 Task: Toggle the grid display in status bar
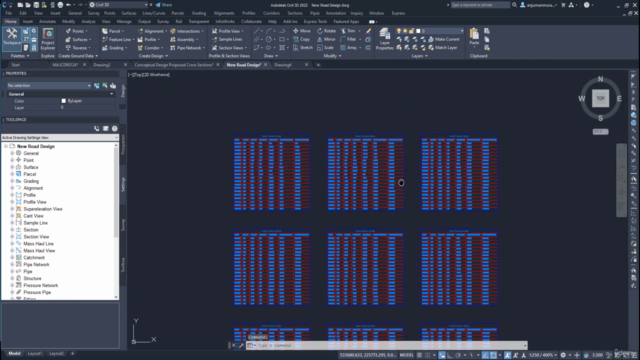pyautogui.click(x=419, y=355)
